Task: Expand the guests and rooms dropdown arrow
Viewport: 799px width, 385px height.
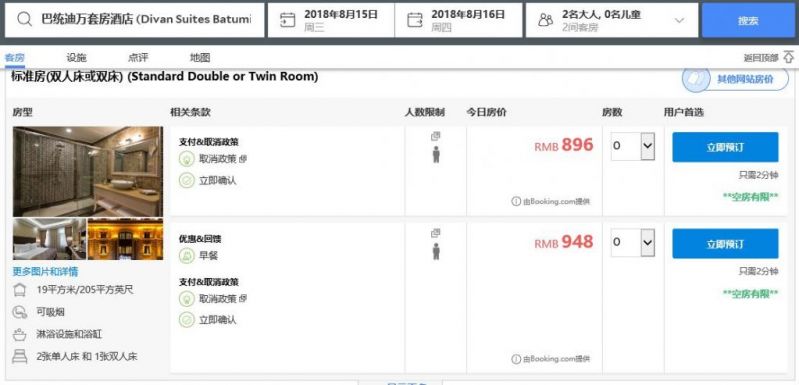Action: (679, 20)
